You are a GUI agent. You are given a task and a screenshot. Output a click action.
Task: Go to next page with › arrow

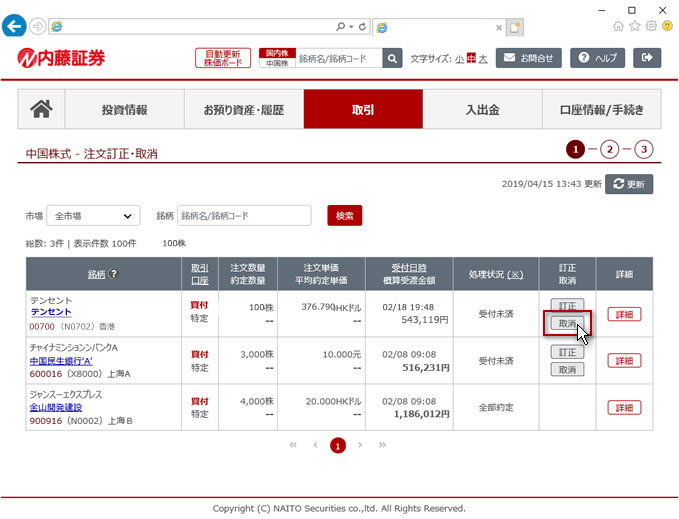[x=360, y=445]
